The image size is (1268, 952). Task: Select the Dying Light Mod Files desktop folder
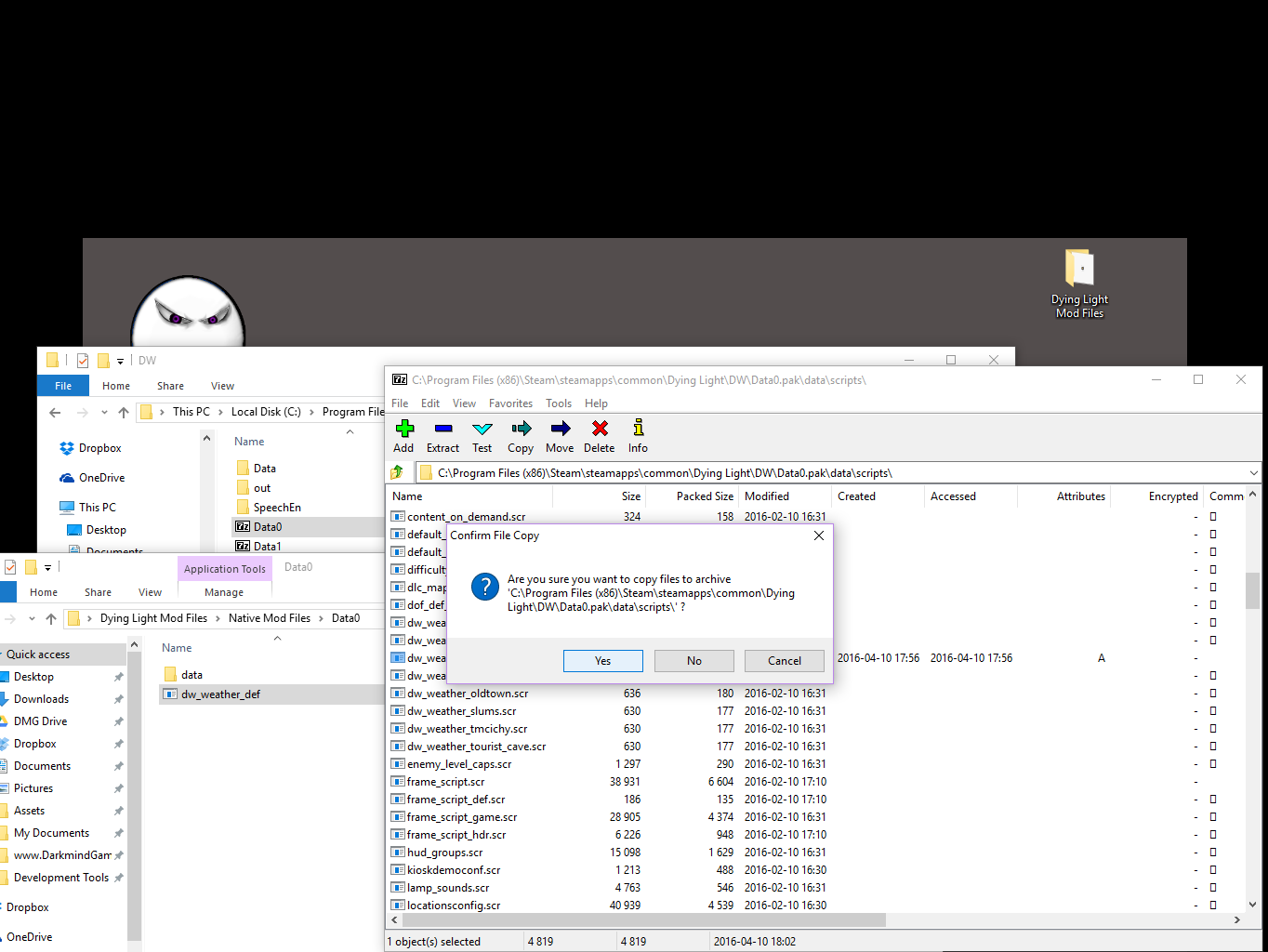coord(1079,284)
